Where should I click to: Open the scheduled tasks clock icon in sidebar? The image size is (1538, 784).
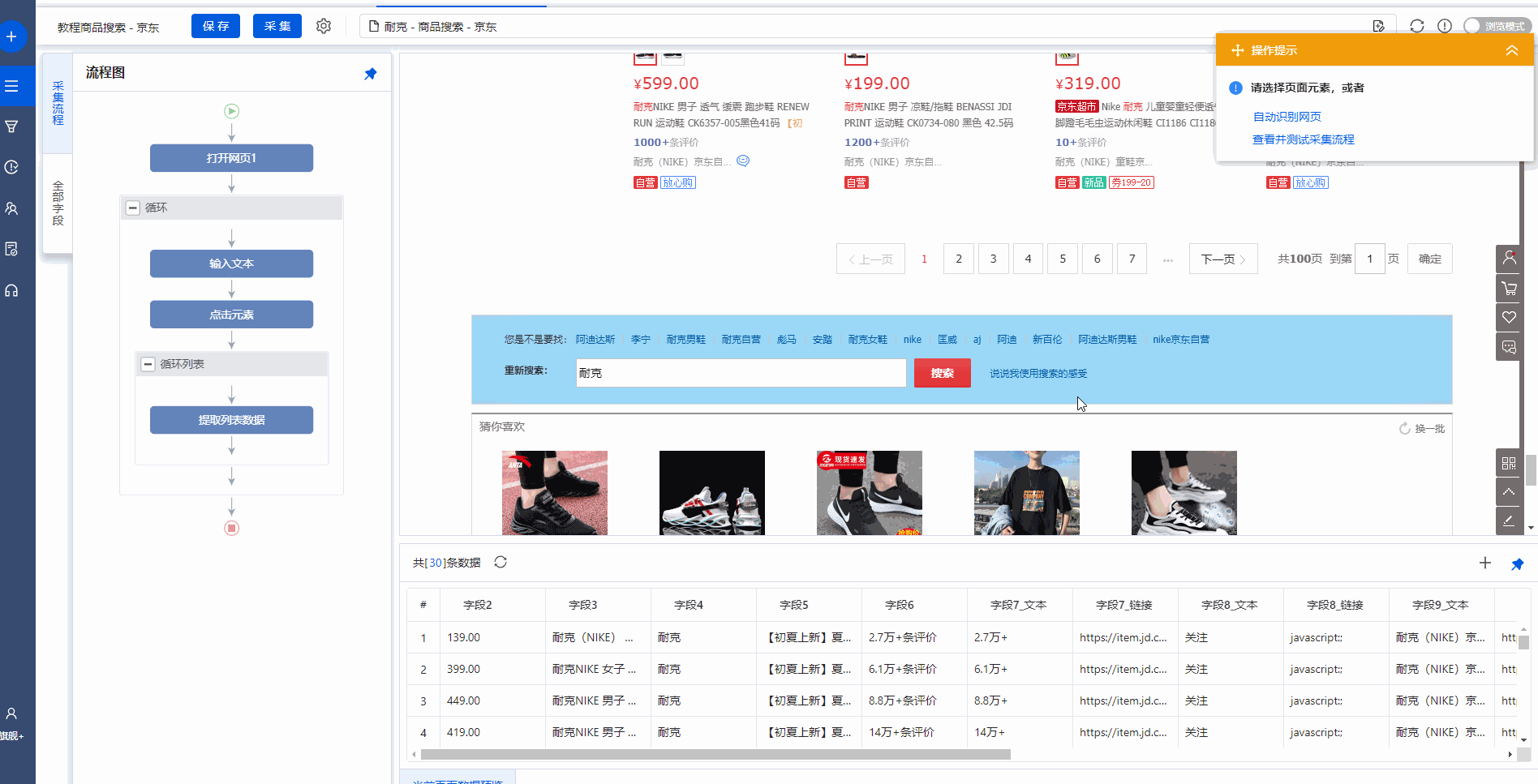tap(11, 167)
